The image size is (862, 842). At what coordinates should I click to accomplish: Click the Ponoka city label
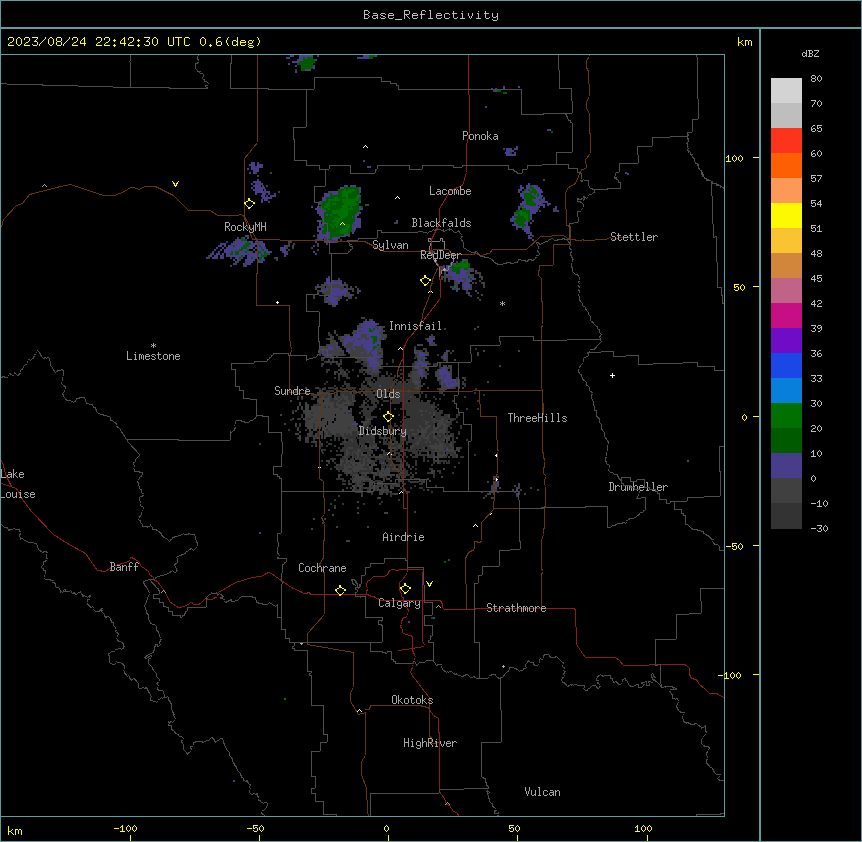pos(480,136)
